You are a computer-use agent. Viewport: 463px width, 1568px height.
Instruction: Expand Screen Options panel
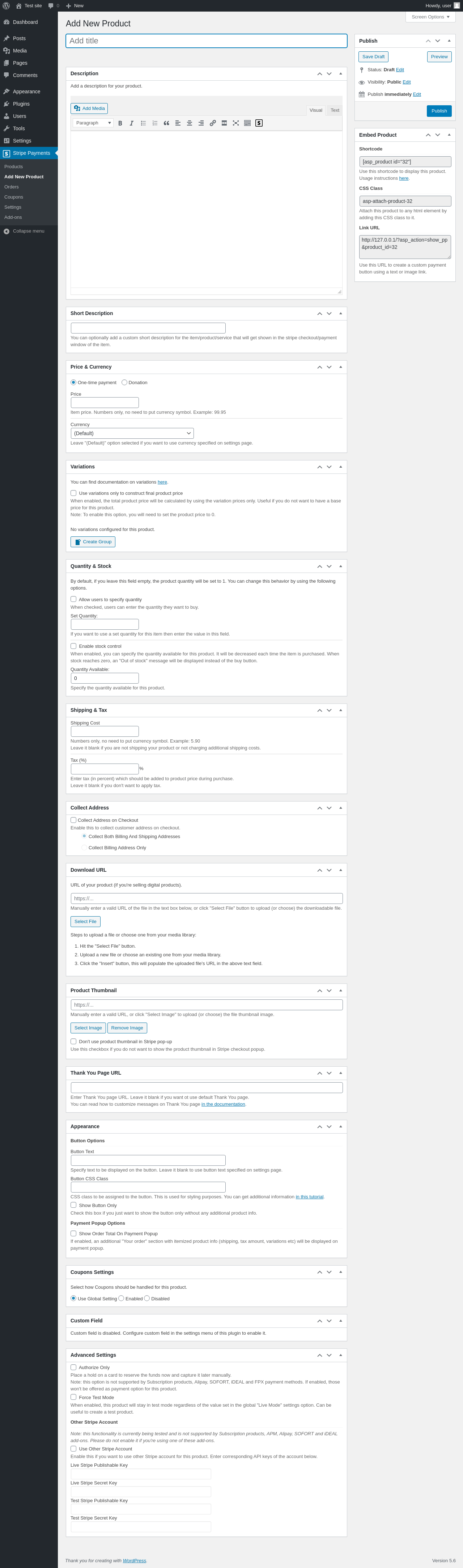430,17
